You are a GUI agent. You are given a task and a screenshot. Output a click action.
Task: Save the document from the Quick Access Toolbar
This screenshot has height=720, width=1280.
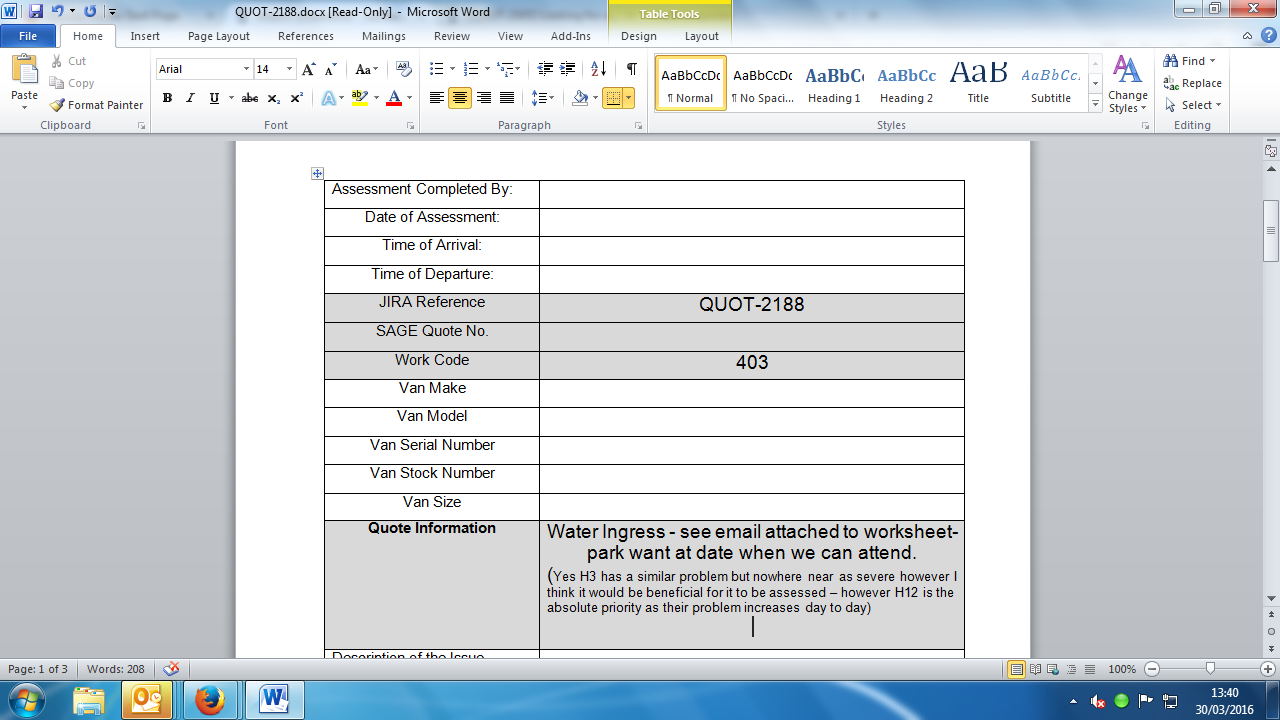point(36,11)
